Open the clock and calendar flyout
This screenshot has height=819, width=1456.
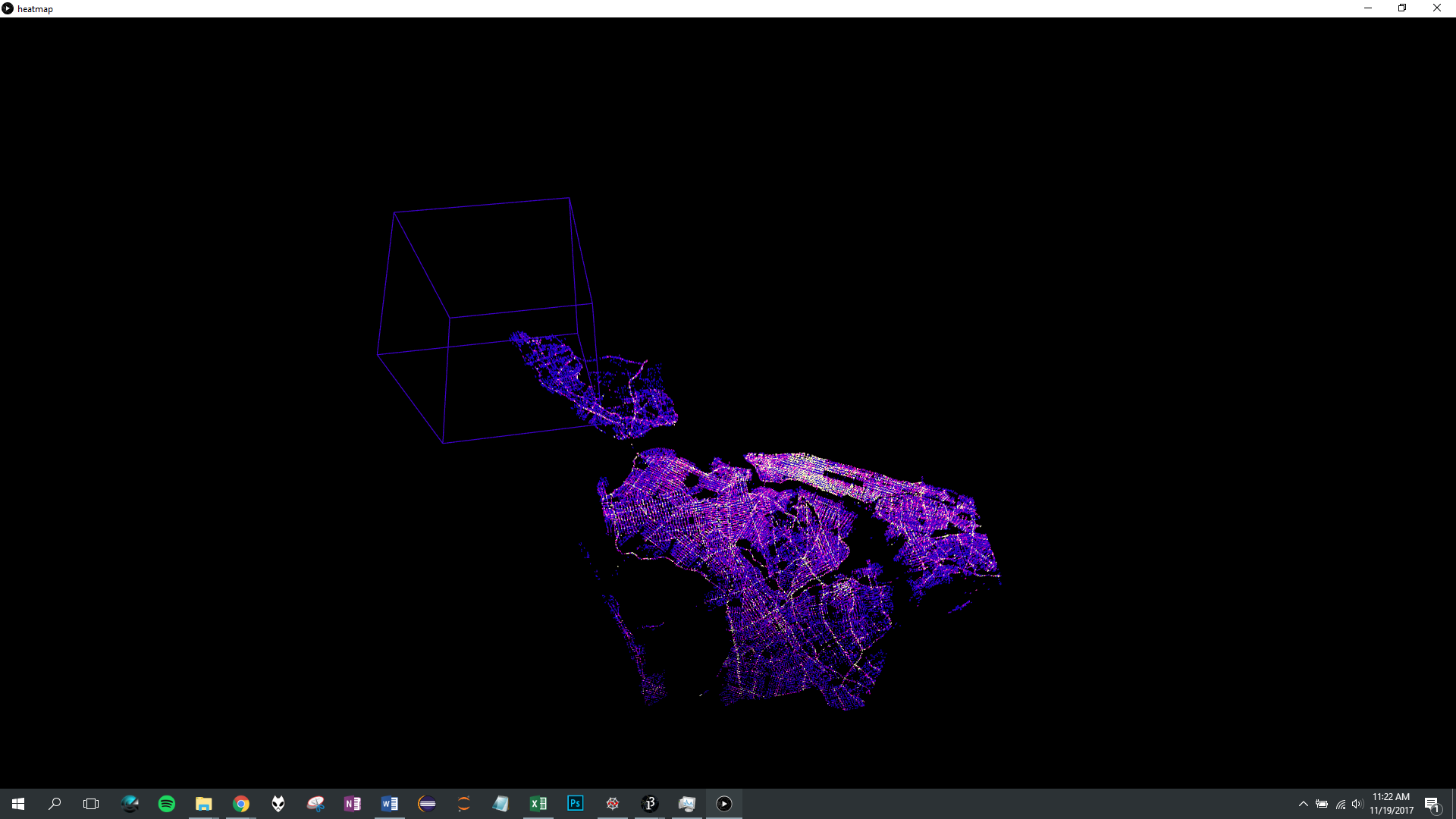point(1392,804)
